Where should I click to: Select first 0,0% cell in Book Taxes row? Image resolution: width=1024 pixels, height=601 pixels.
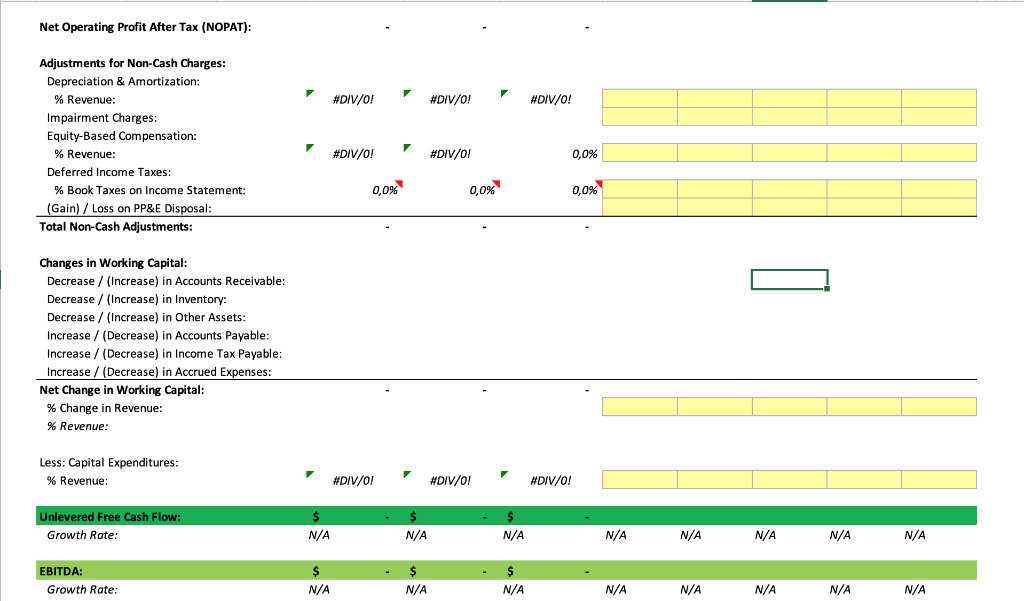385,191
